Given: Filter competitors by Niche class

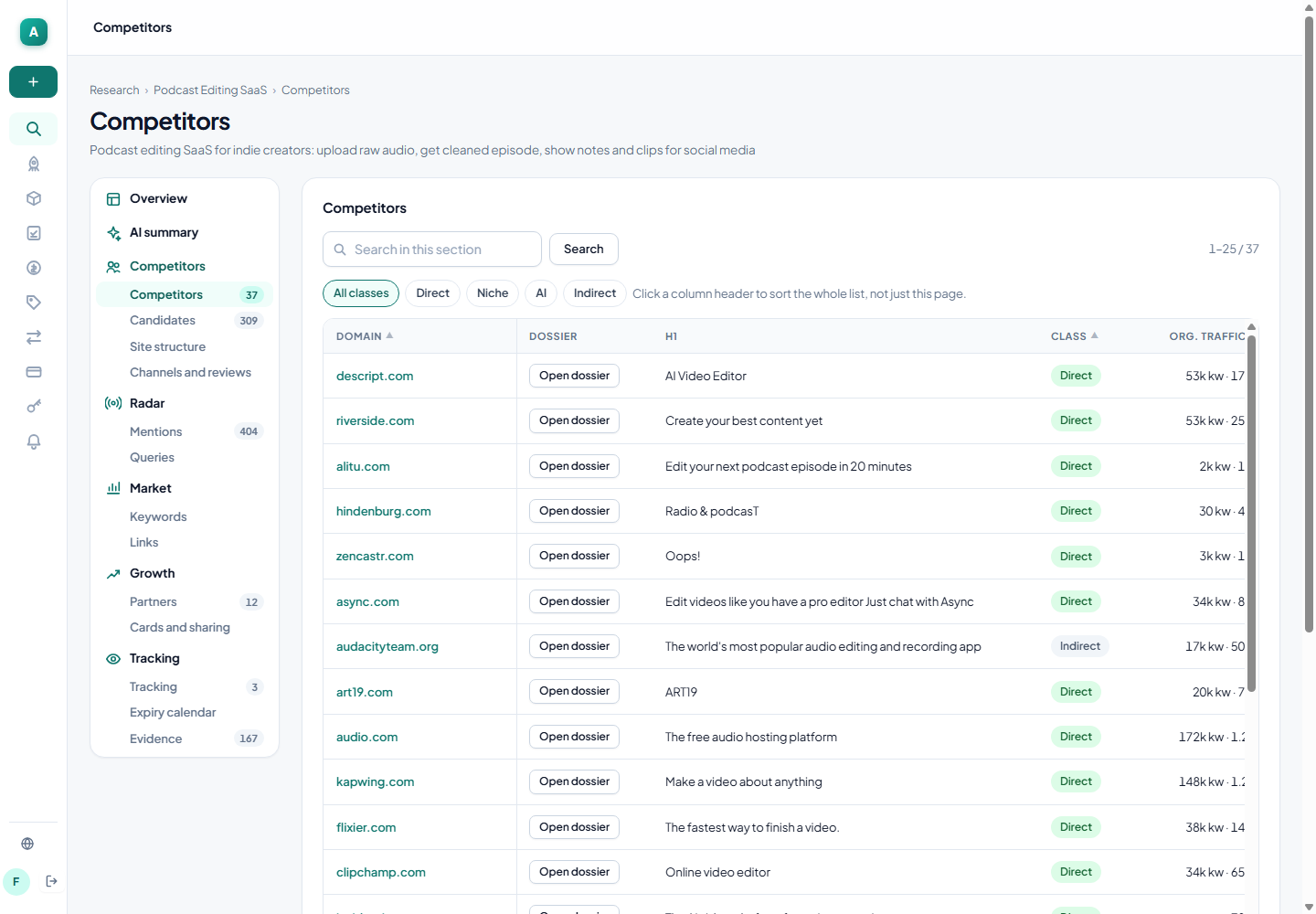Looking at the screenshot, I should [x=493, y=293].
